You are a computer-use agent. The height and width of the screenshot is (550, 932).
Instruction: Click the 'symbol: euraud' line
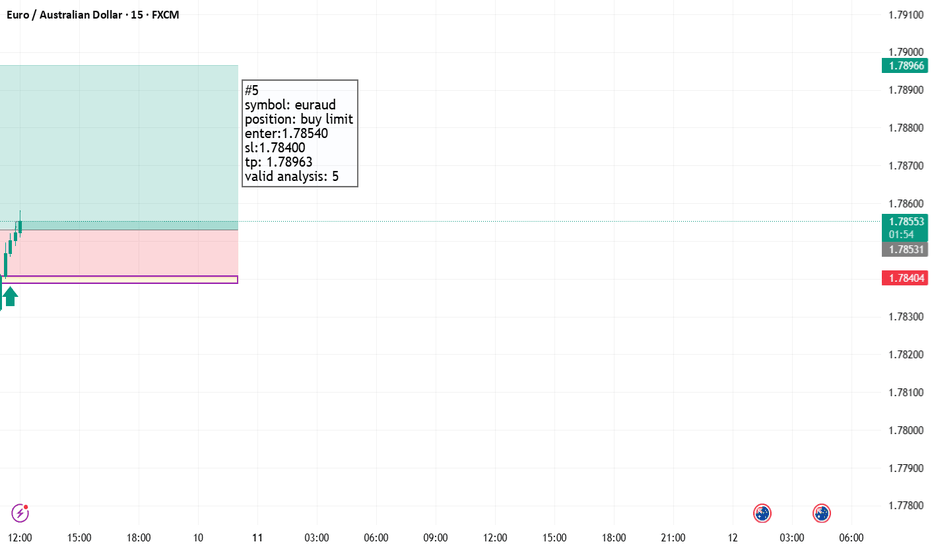tap(290, 105)
